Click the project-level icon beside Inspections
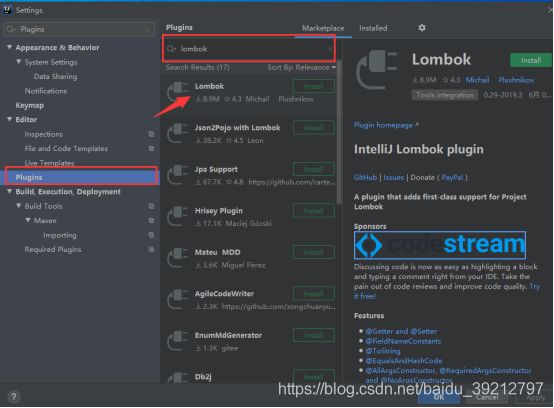The width and height of the screenshot is (554, 408). (x=151, y=134)
